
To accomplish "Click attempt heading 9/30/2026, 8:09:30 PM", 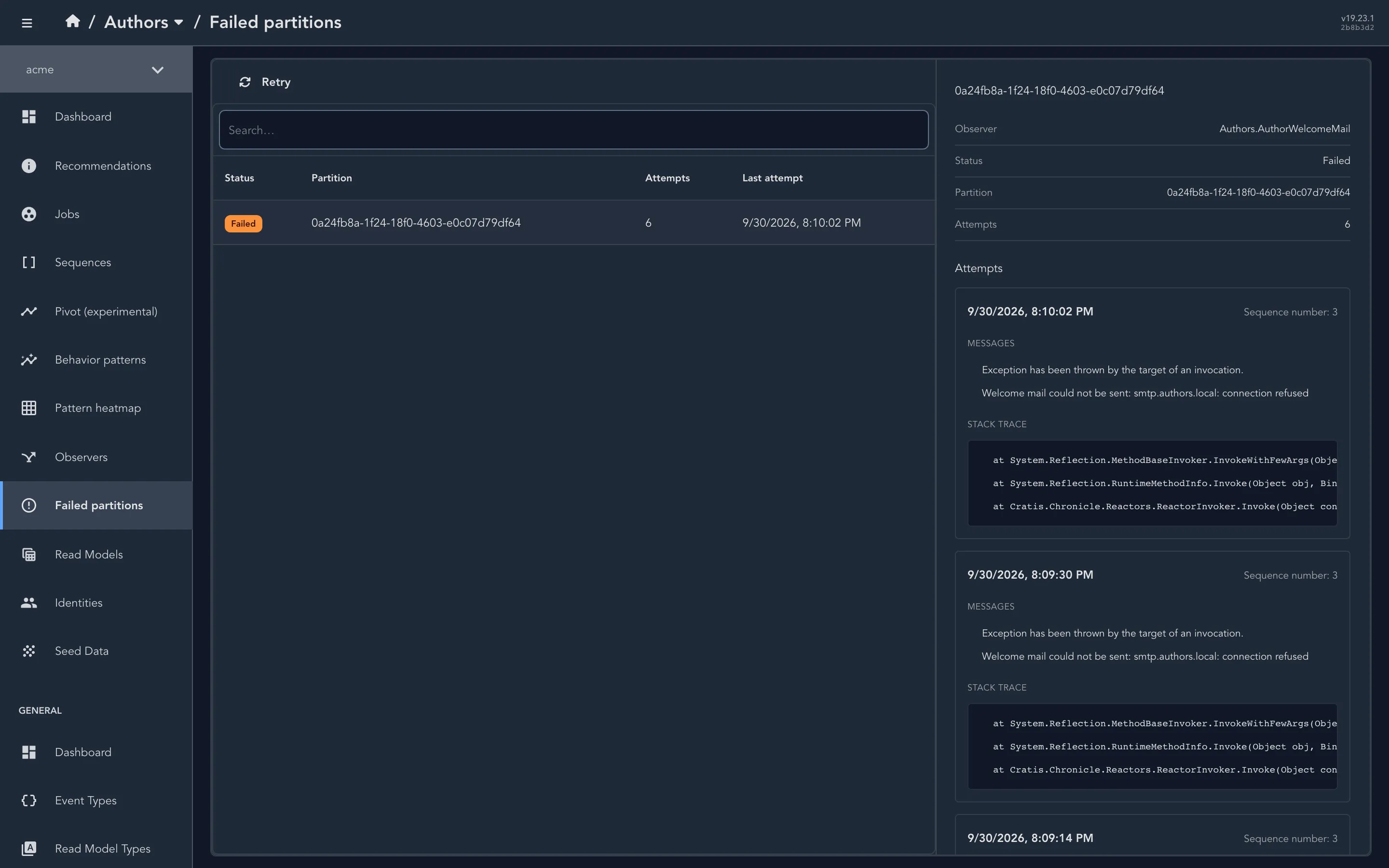I will 1030,575.
